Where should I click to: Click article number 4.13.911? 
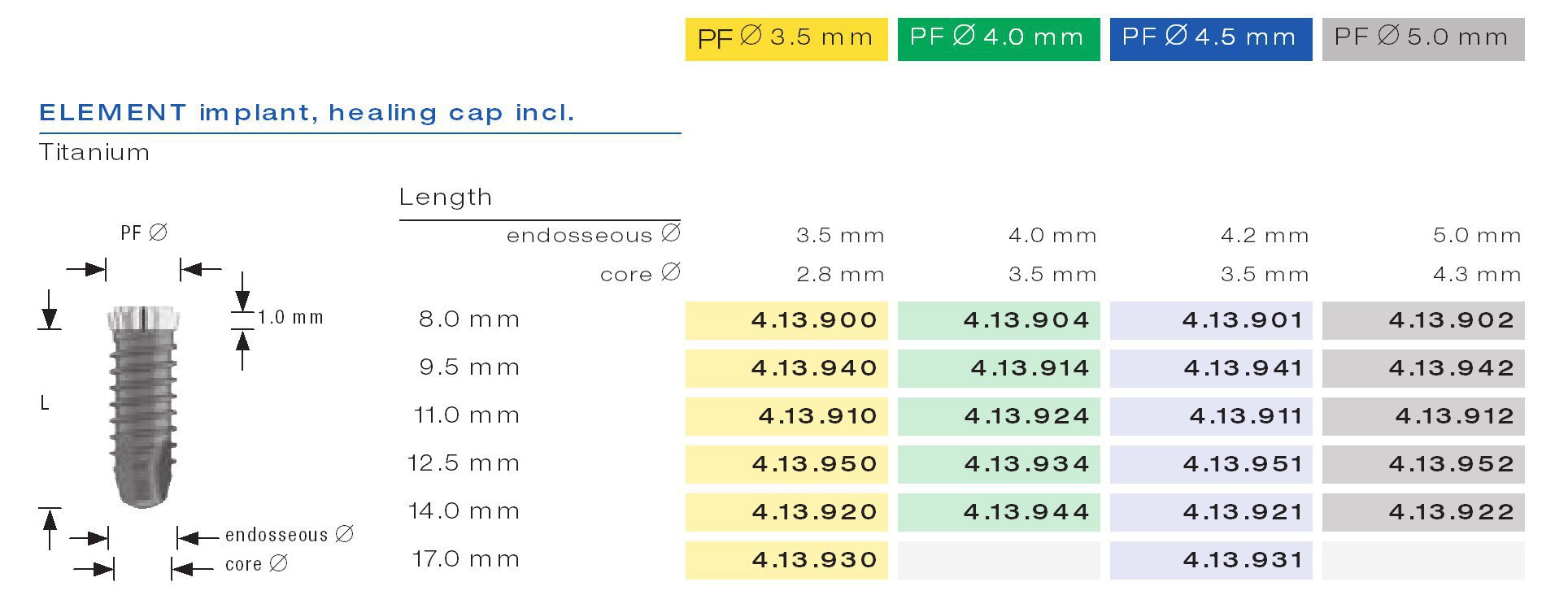1245,416
